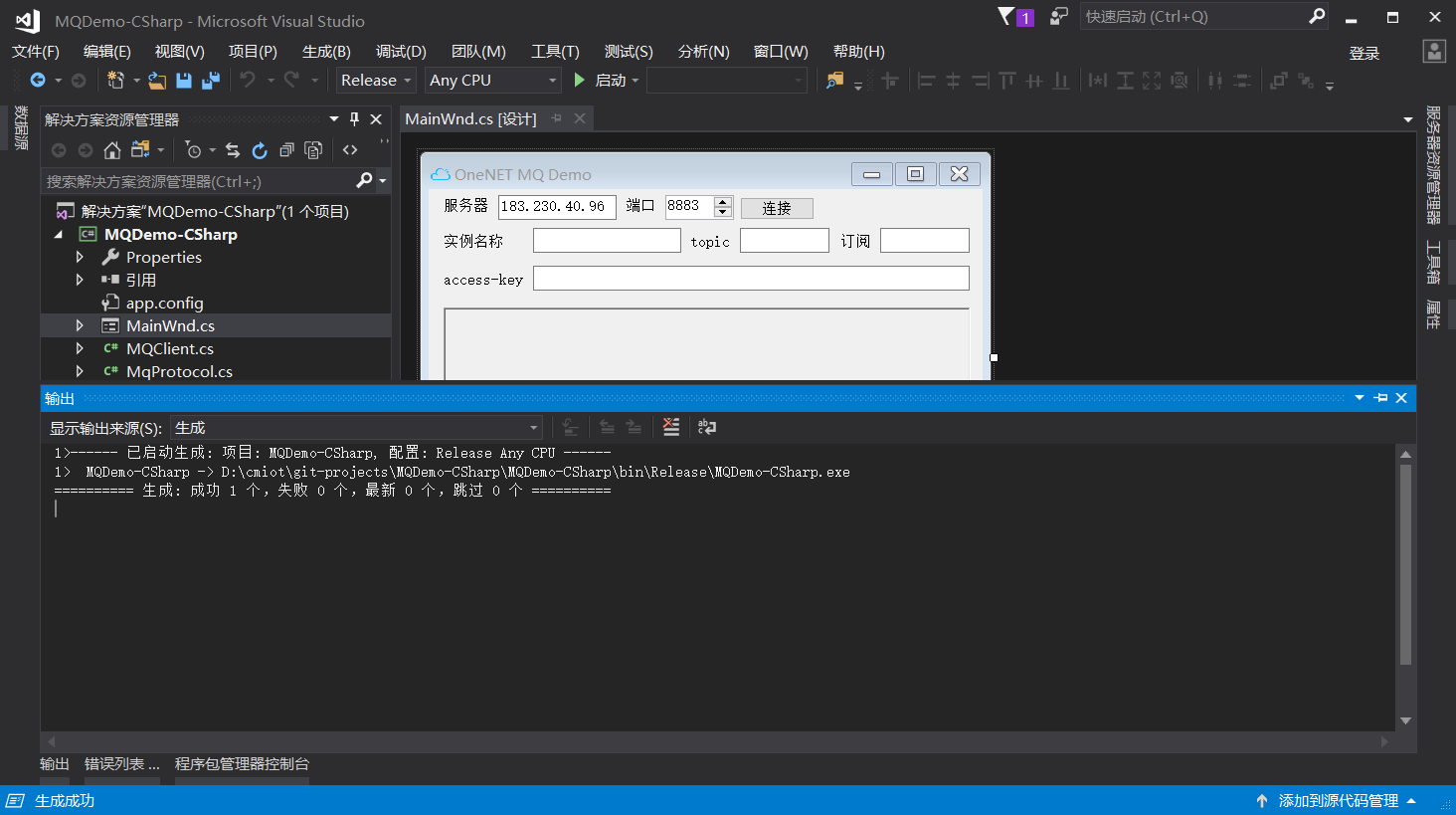This screenshot has width=1456, height=815.
Task: Open the 工具箱 side tab
Action: (1433, 263)
